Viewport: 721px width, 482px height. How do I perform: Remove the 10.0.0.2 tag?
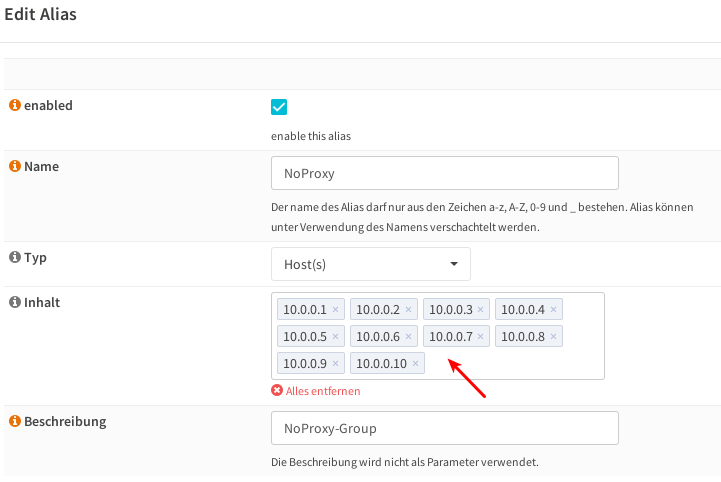coord(408,310)
